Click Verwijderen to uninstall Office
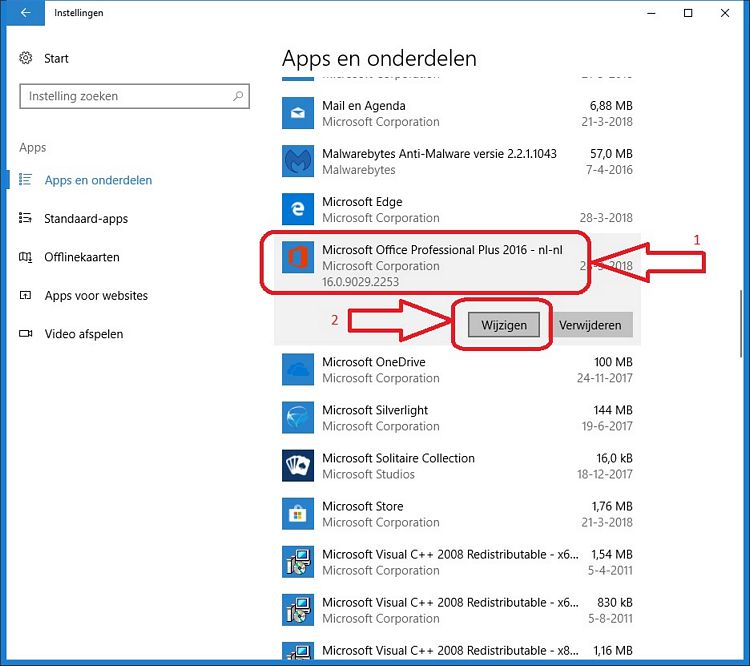 (592, 325)
